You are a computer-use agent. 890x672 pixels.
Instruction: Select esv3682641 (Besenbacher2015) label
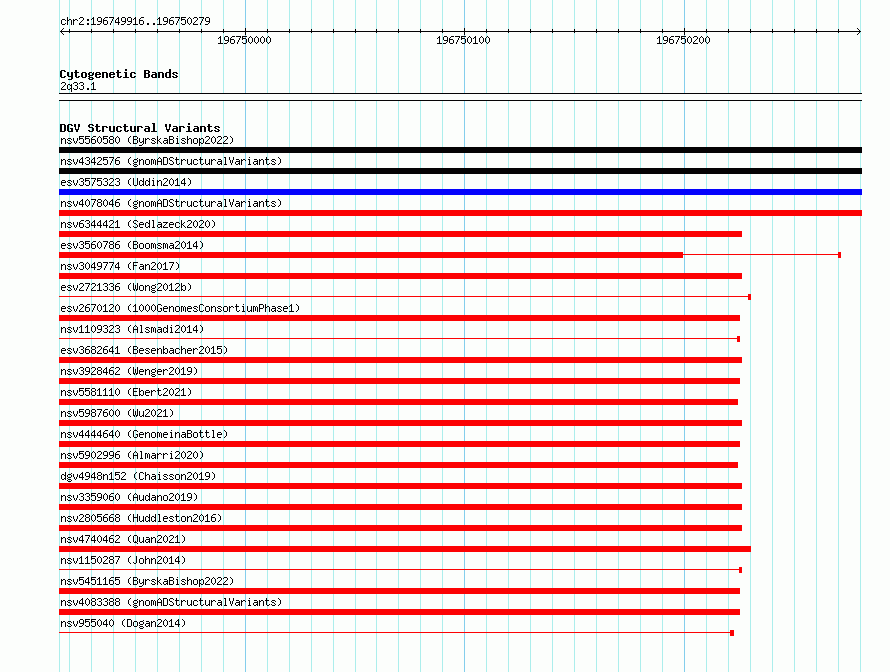click(x=144, y=350)
